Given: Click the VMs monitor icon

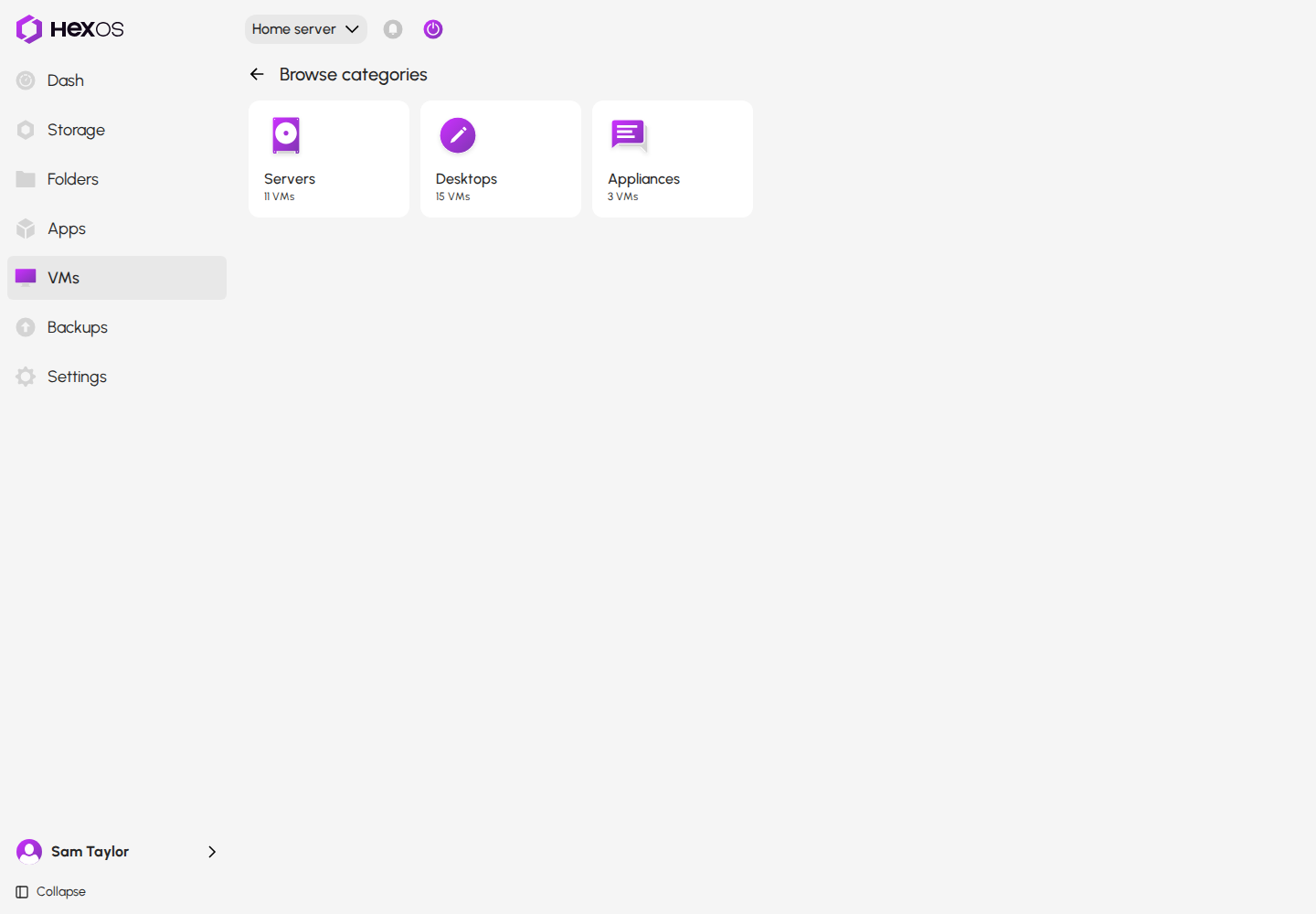Looking at the screenshot, I should coord(26,278).
